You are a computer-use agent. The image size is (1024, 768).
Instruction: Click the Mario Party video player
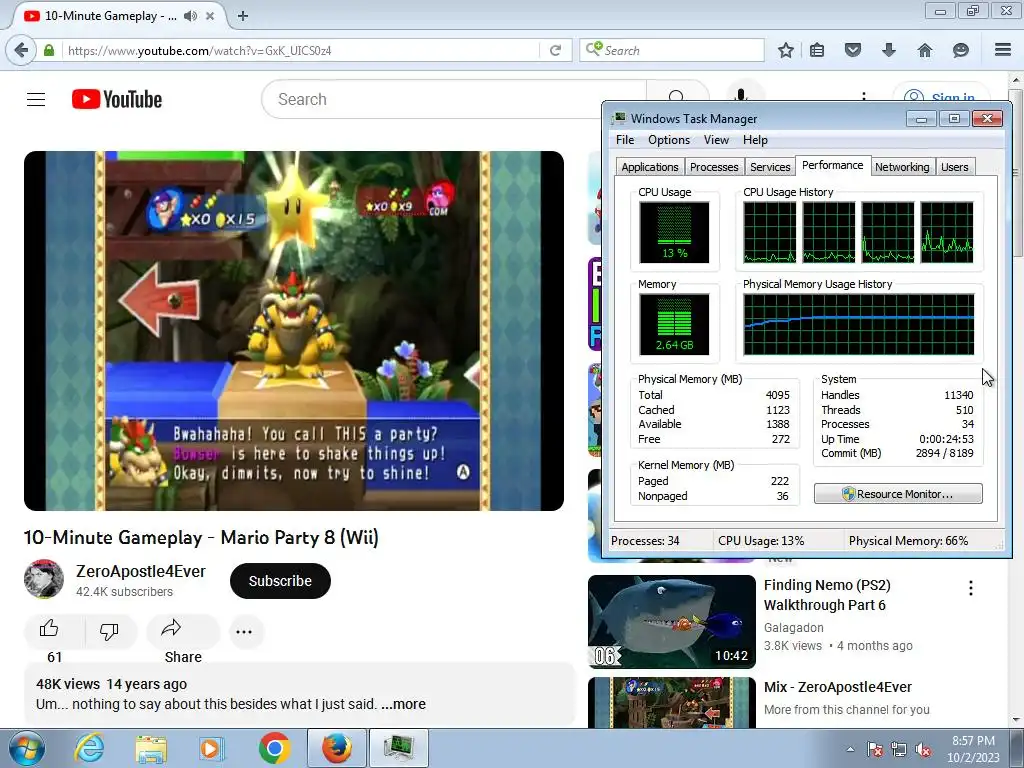click(294, 331)
